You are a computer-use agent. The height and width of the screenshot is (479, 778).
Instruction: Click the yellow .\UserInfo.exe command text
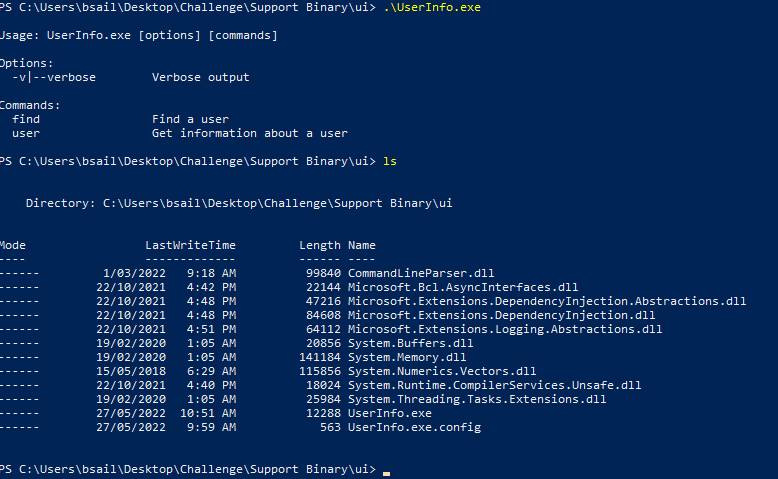(432, 7)
